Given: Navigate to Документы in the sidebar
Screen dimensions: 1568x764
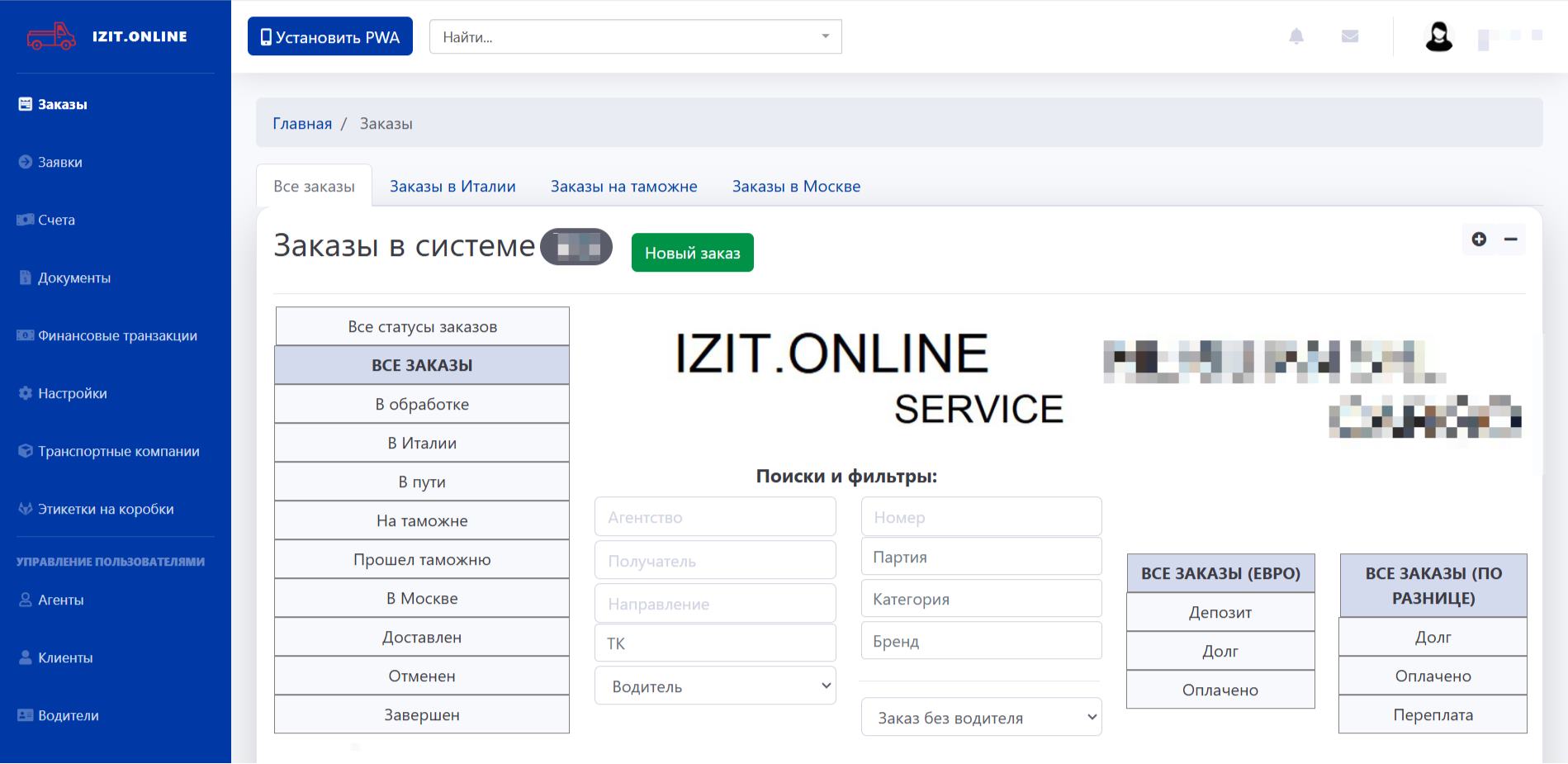Looking at the screenshot, I should pyautogui.click(x=64, y=278).
